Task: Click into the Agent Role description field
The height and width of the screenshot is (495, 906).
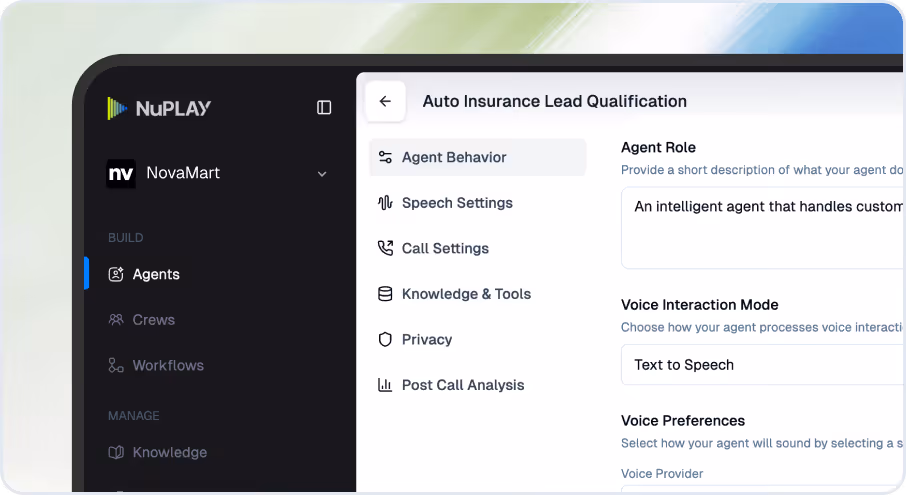Action: pyautogui.click(x=763, y=228)
